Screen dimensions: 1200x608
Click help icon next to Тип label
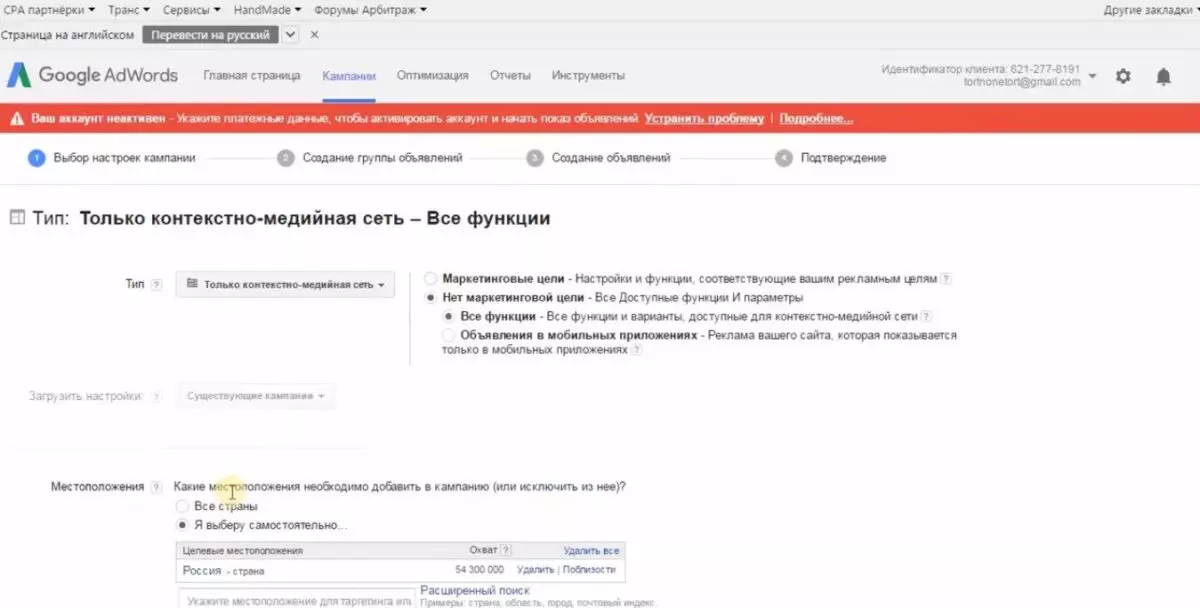(156, 285)
